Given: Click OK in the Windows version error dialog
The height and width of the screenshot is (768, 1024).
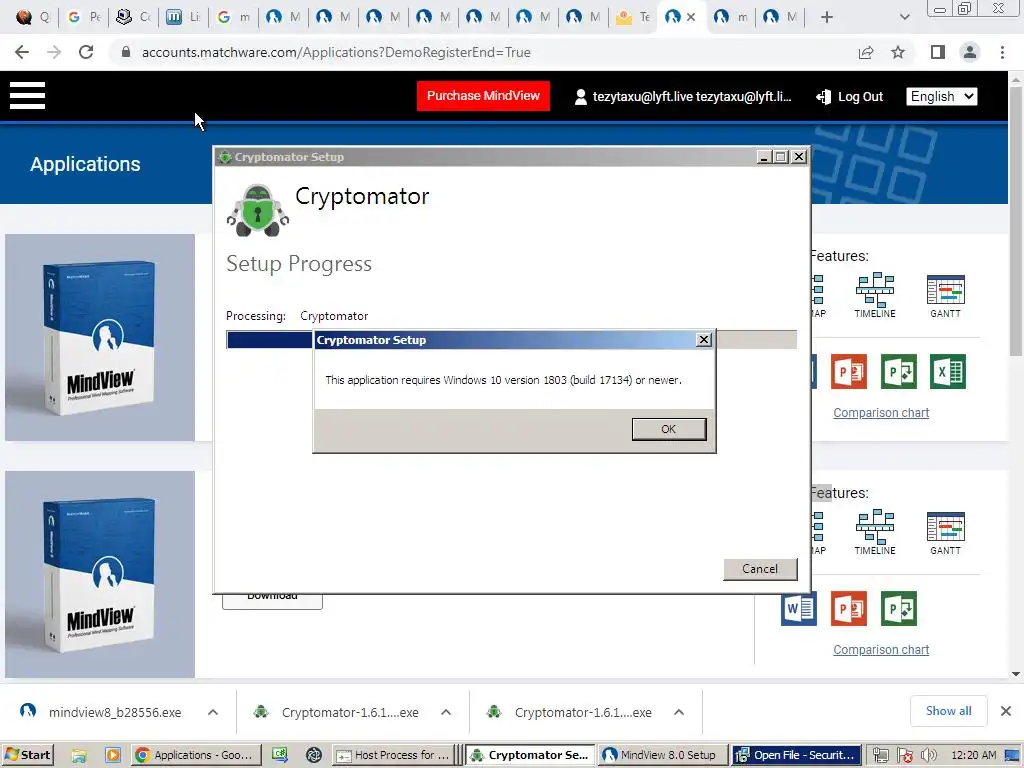Looking at the screenshot, I should [668, 429].
